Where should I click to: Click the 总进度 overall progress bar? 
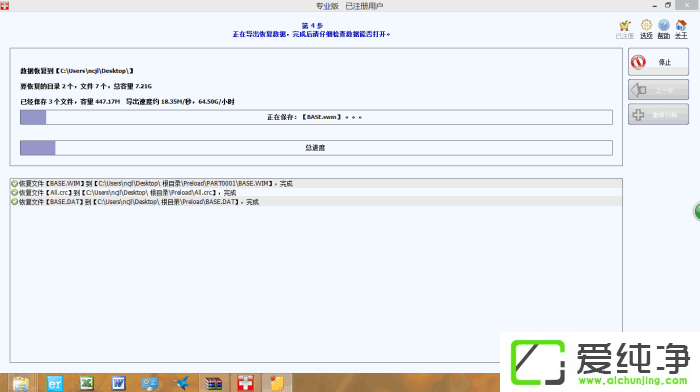pos(316,148)
